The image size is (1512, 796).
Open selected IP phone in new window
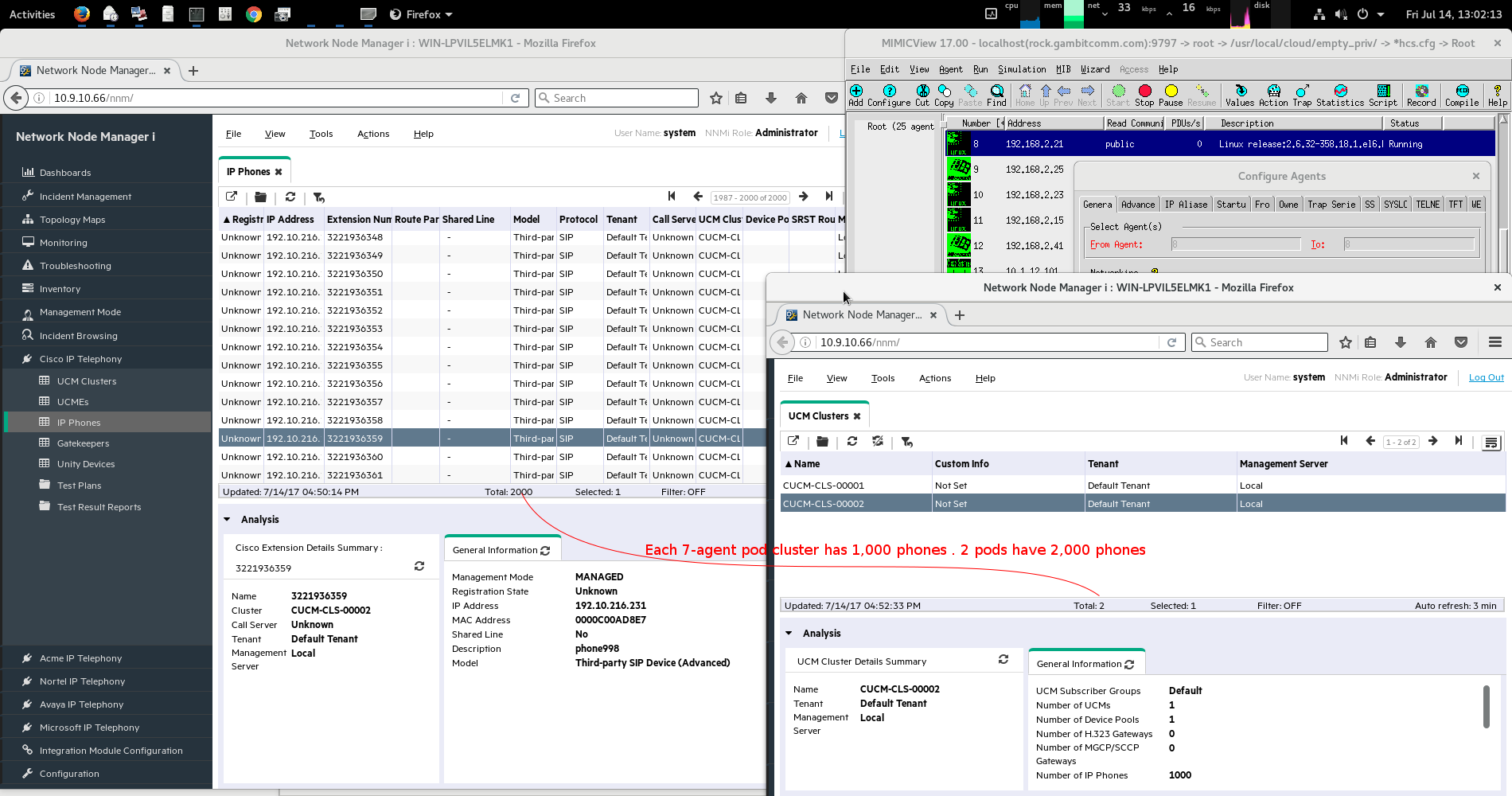[x=232, y=197]
